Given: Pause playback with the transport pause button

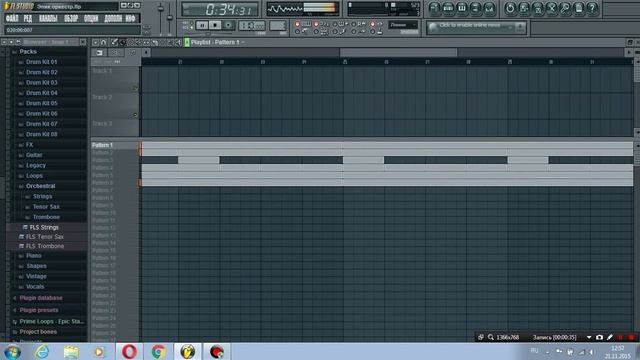Looking at the screenshot, I should coord(202,25).
